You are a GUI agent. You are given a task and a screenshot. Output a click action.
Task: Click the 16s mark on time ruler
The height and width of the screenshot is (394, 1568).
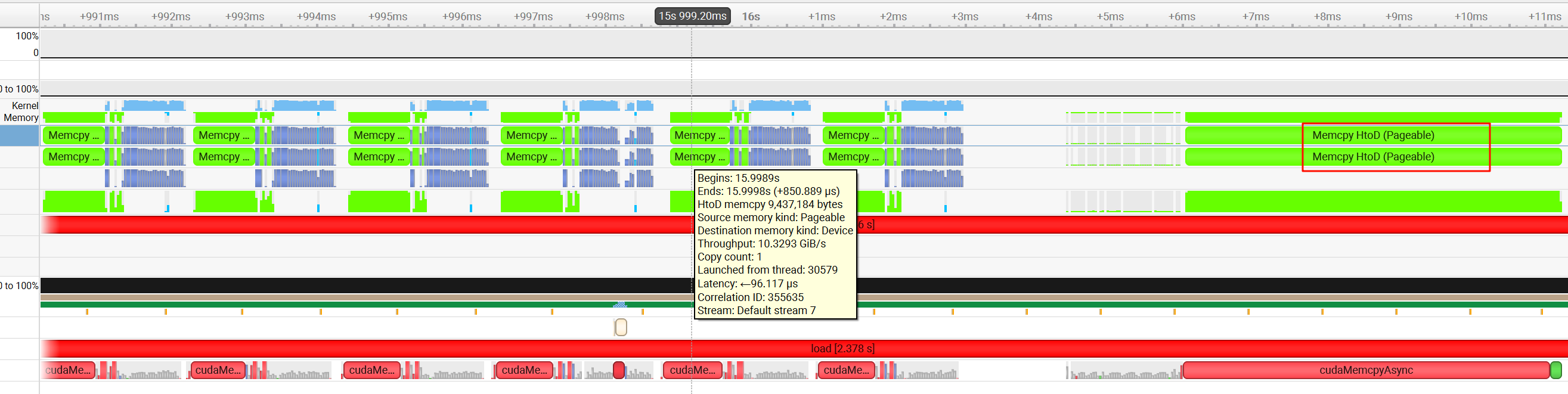[x=751, y=17]
